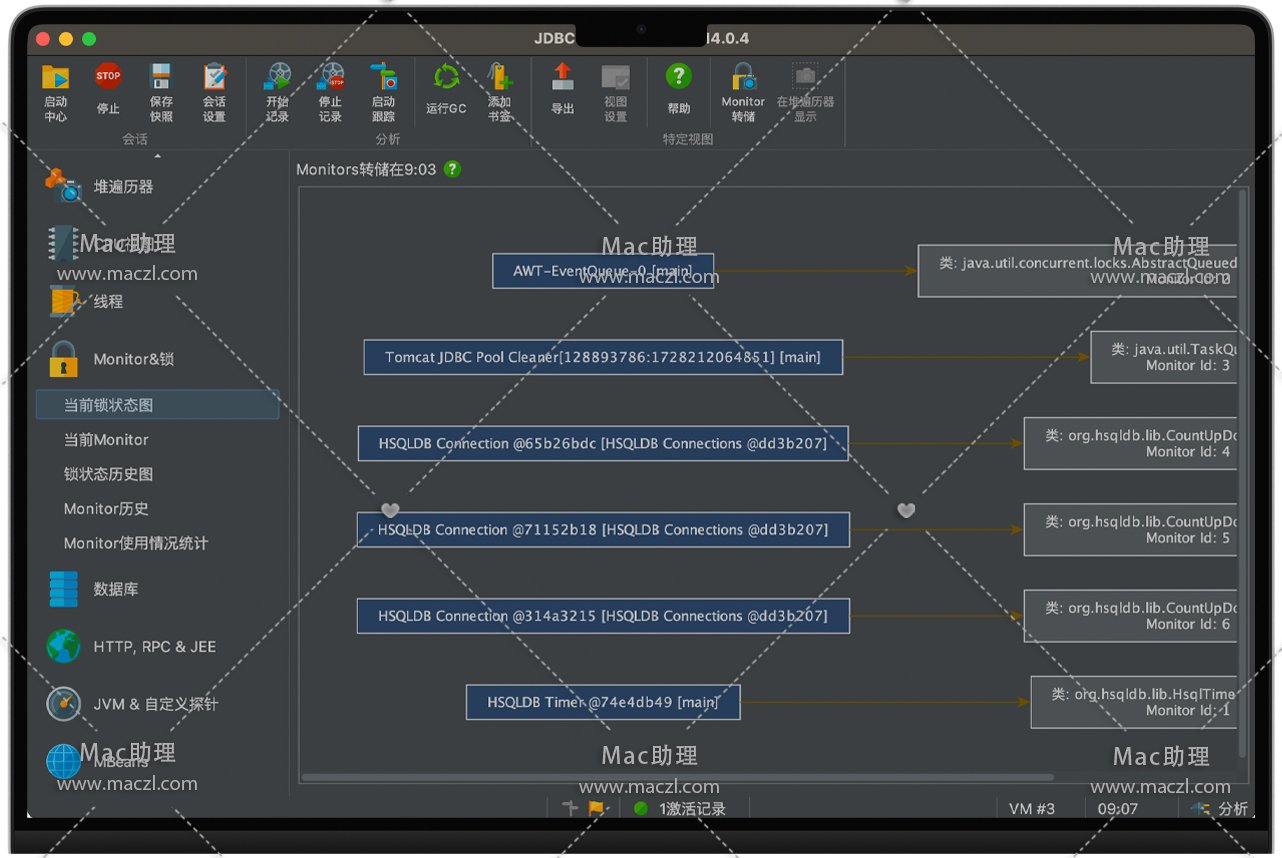Click the Save Snapshot icon
The width and height of the screenshot is (1282, 858).
click(161, 92)
